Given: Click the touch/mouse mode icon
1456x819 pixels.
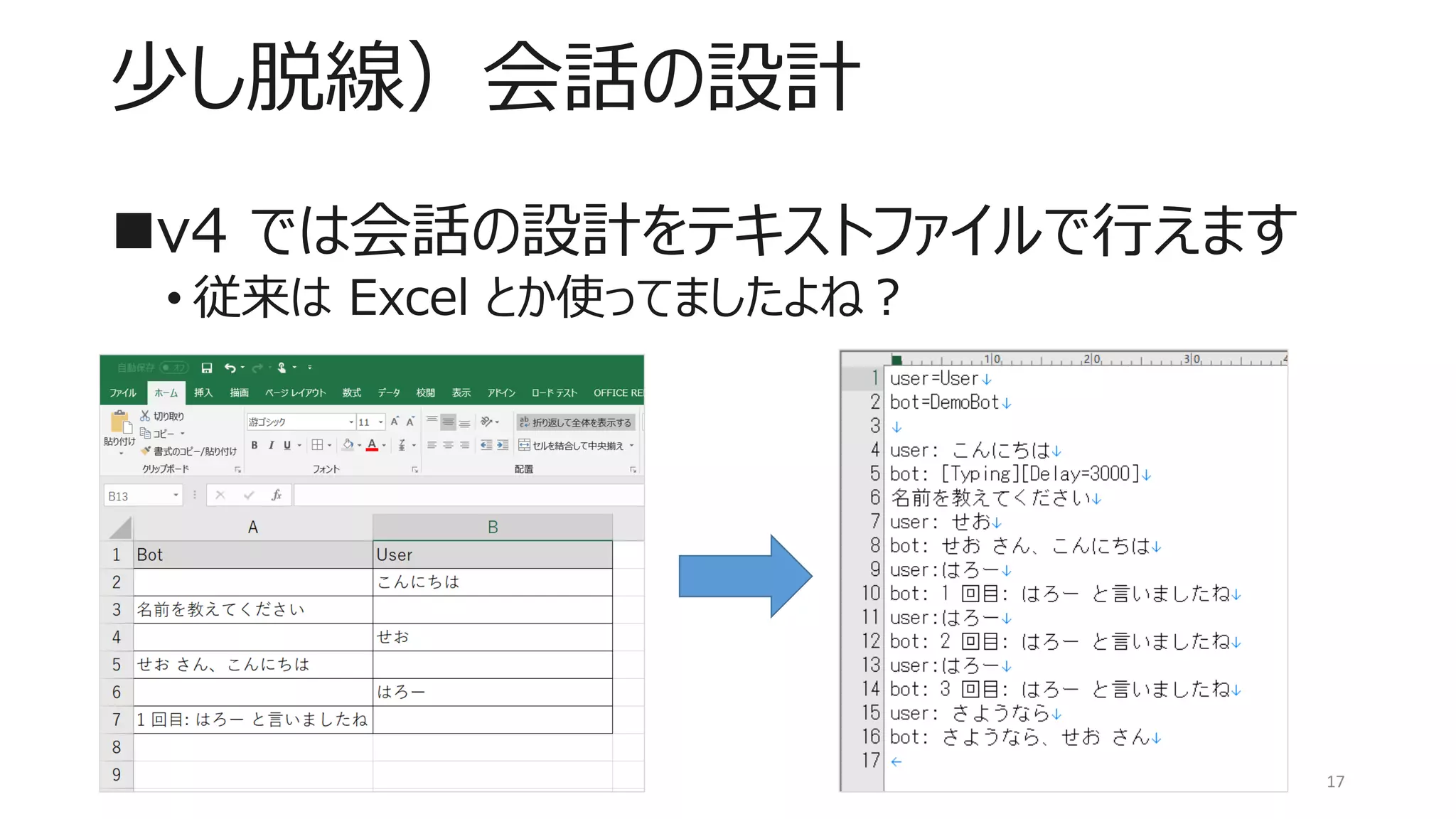Looking at the screenshot, I should 282,368.
